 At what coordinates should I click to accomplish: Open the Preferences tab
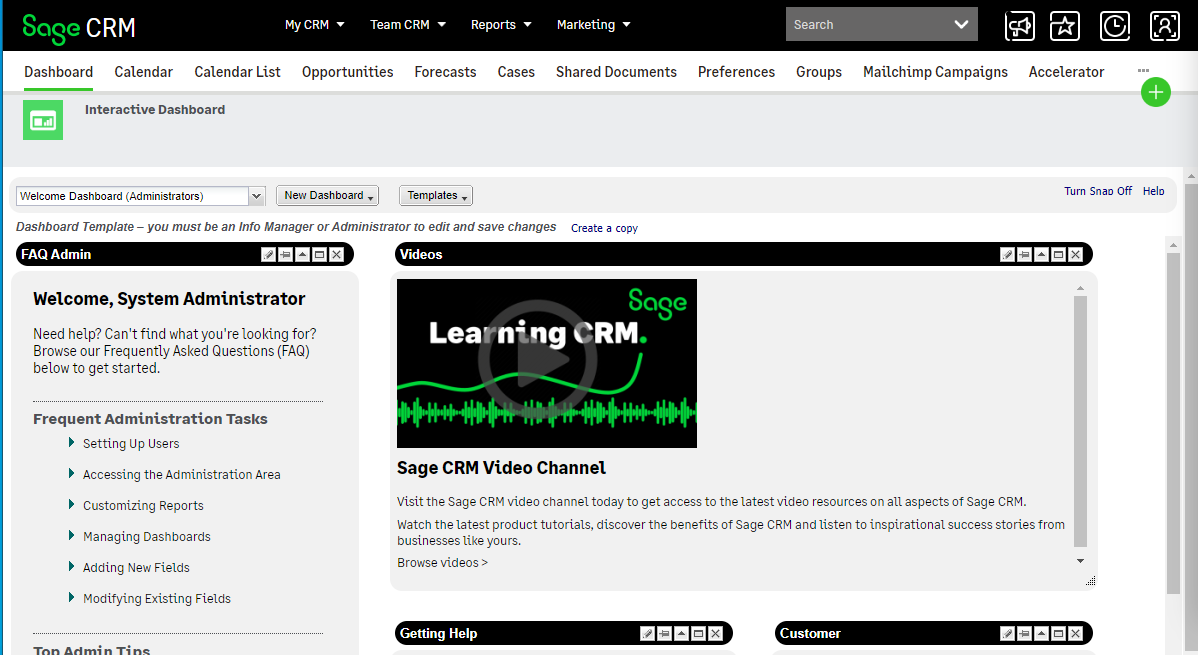[x=736, y=72]
